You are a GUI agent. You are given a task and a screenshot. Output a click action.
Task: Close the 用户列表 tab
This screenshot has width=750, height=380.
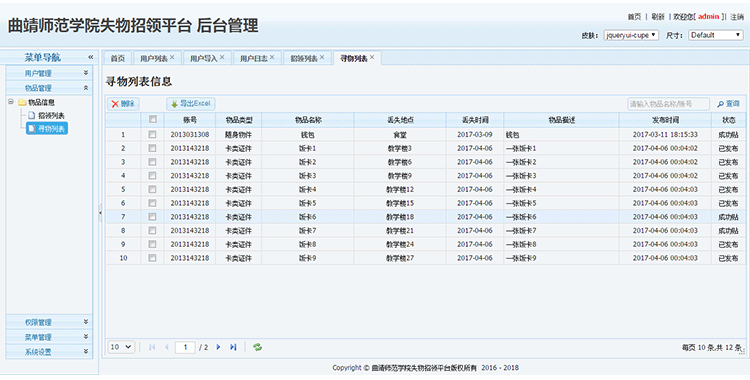(x=172, y=57)
